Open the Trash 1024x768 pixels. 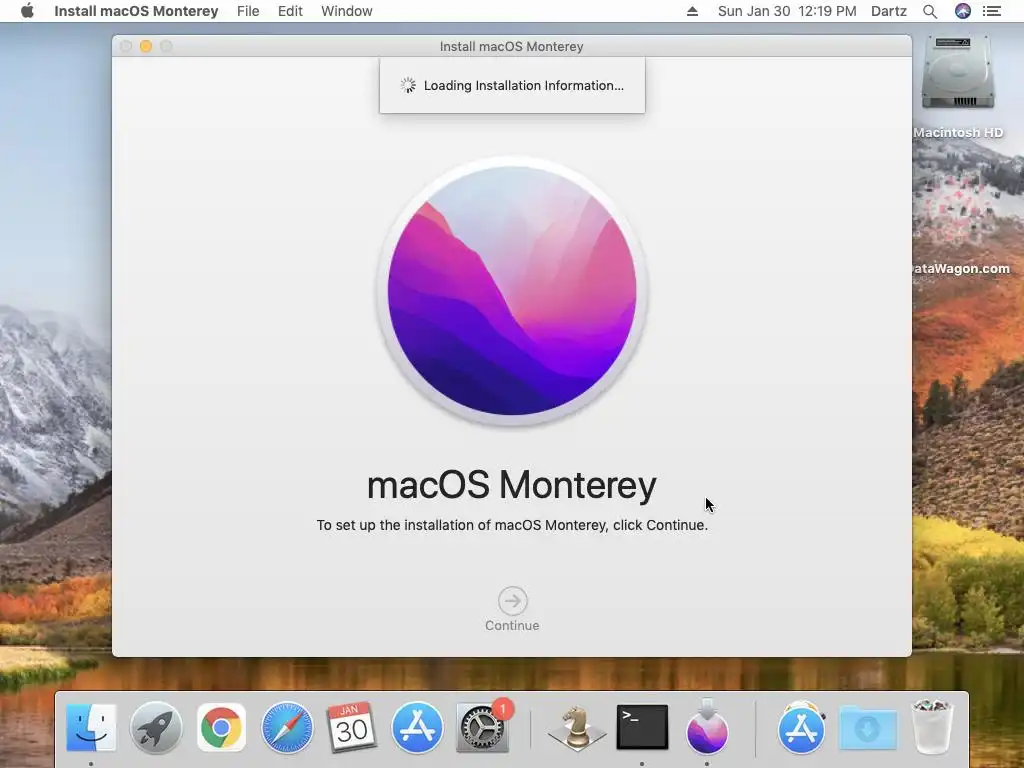click(x=932, y=726)
